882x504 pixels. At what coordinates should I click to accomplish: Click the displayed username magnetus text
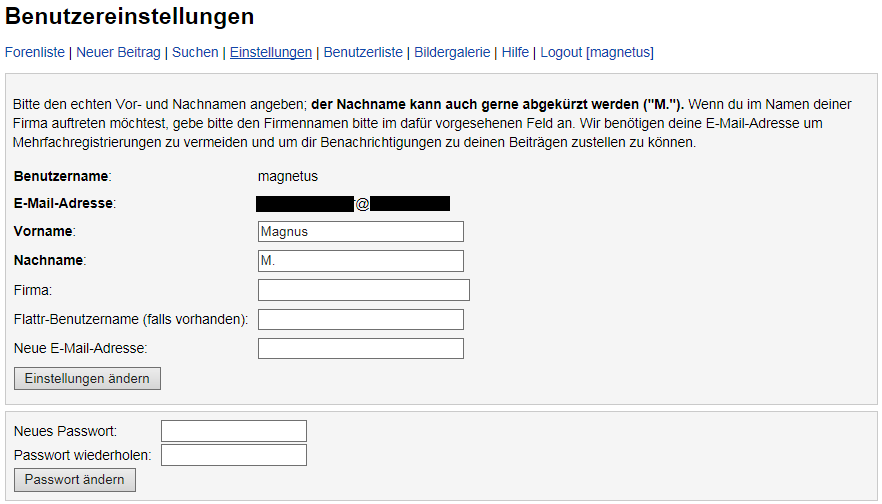[x=288, y=176]
